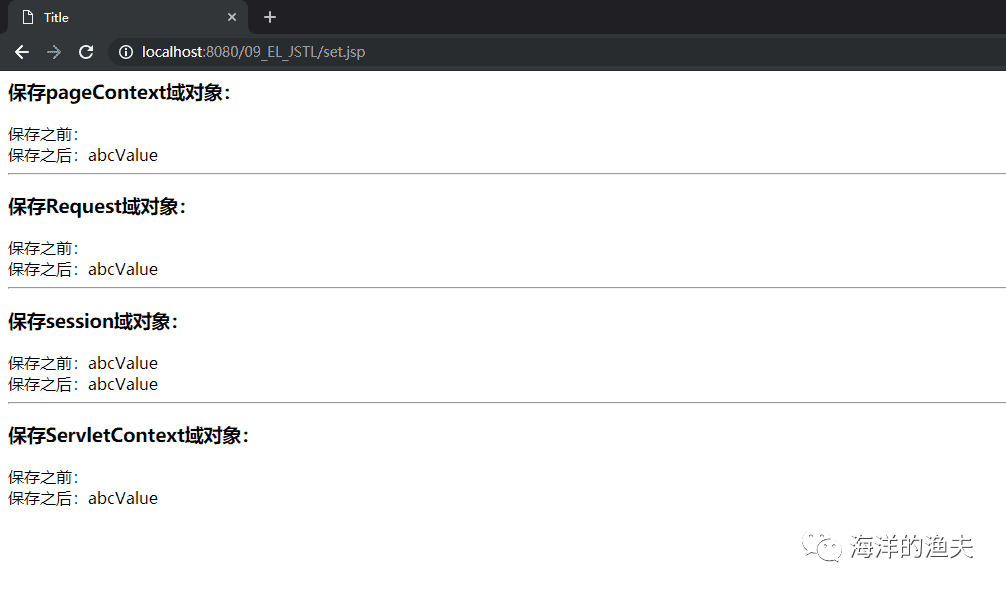Click 保存之前 line under ServletContext heading
The width and height of the screenshot is (1006, 591).
(44, 477)
